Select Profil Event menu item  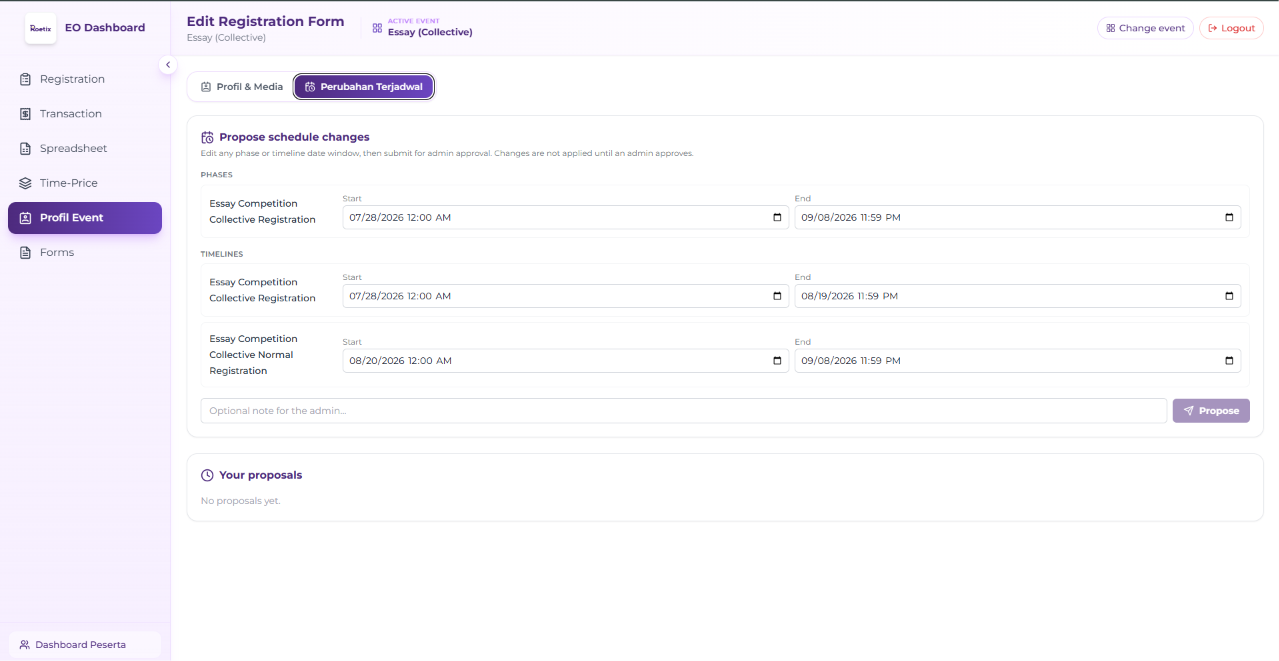pos(85,218)
